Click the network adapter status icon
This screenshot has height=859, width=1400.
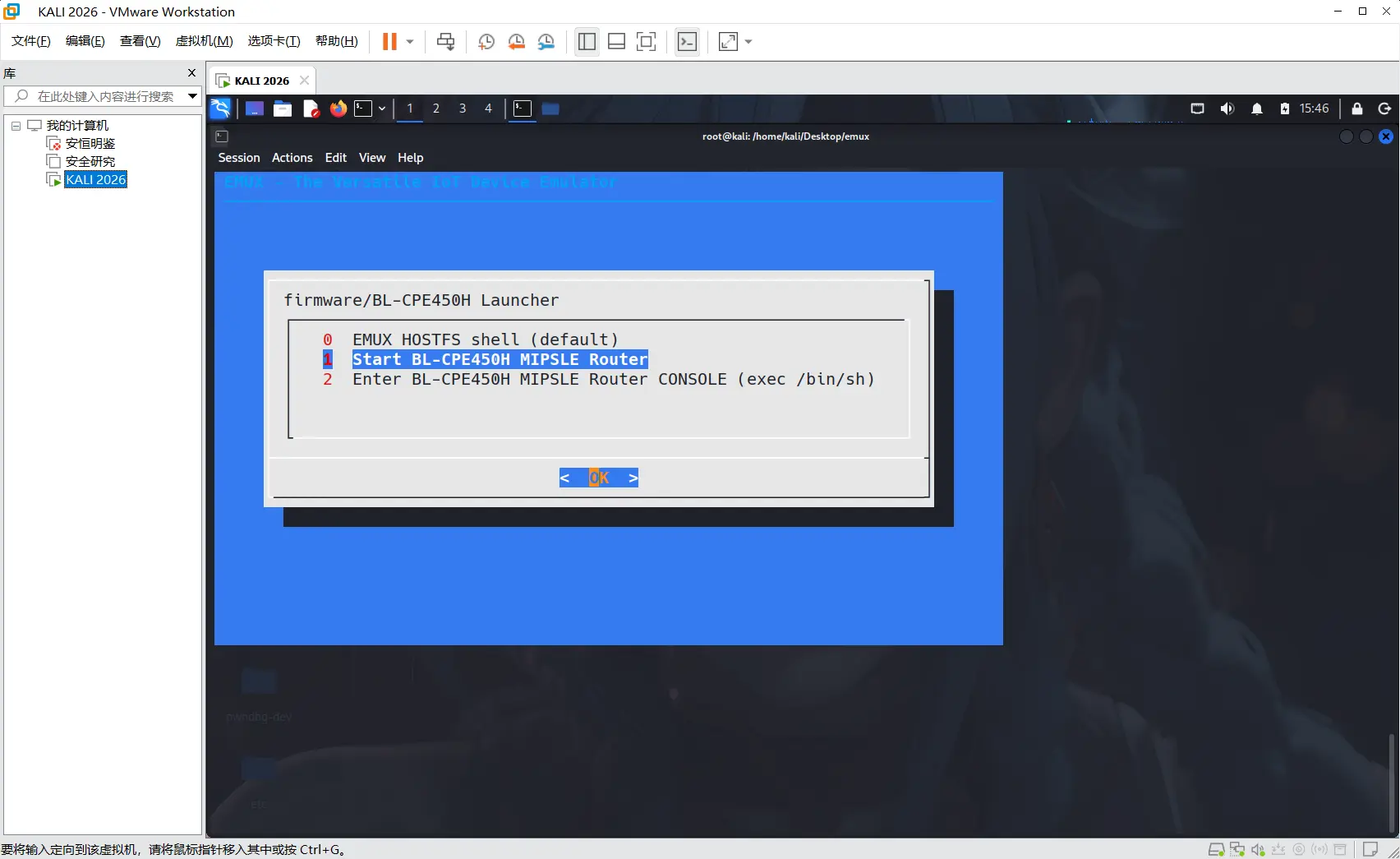tap(1237, 849)
